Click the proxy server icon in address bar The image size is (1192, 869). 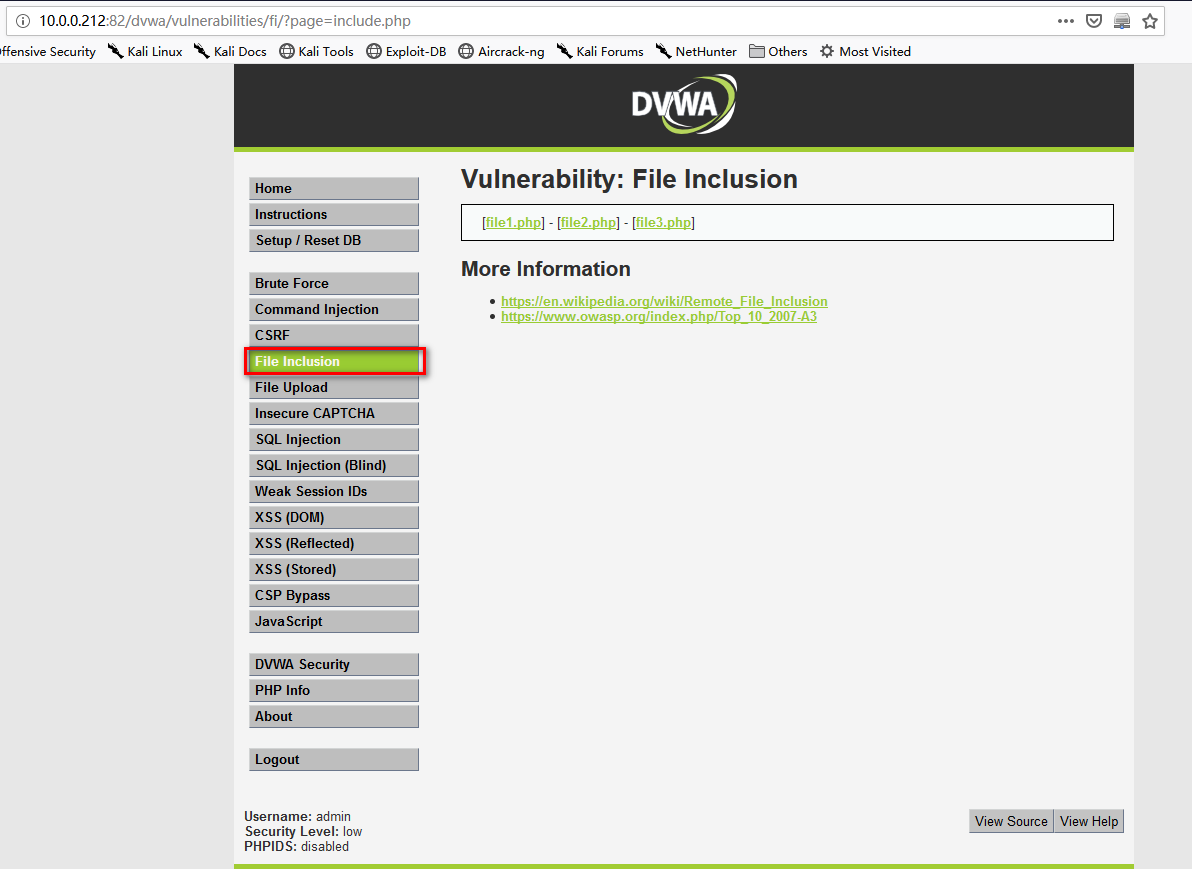pyautogui.click(x=1122, y=21)
